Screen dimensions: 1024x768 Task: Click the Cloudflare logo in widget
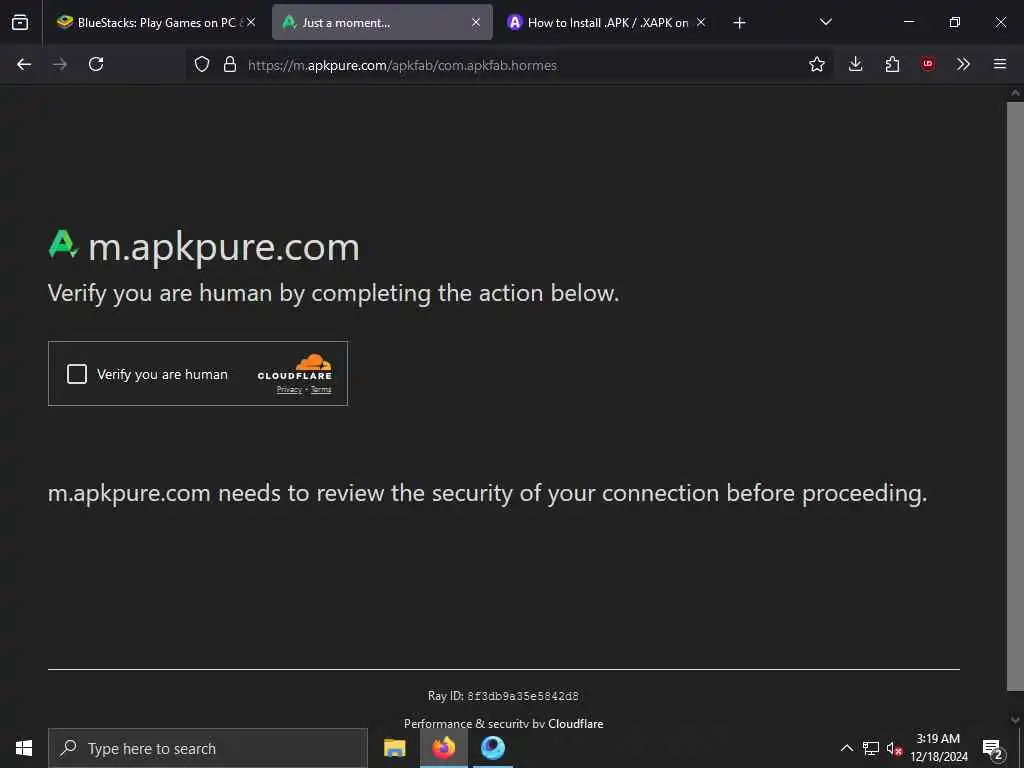click(x=295, y=367)
